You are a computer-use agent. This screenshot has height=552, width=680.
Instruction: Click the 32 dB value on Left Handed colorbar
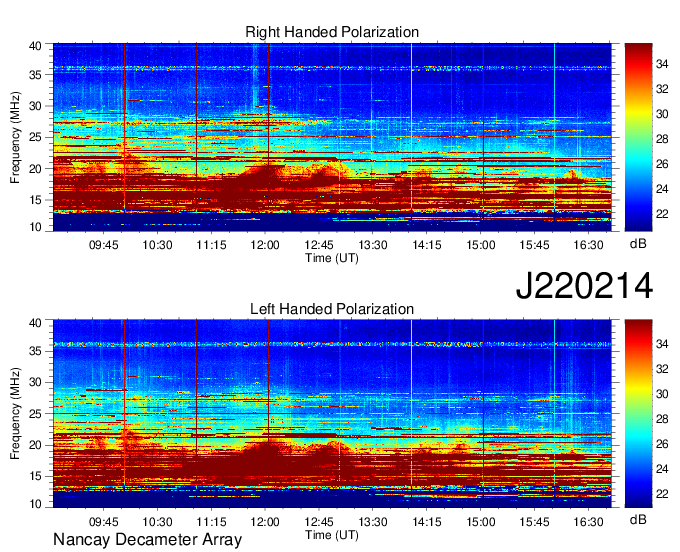(x=662, y=369)
